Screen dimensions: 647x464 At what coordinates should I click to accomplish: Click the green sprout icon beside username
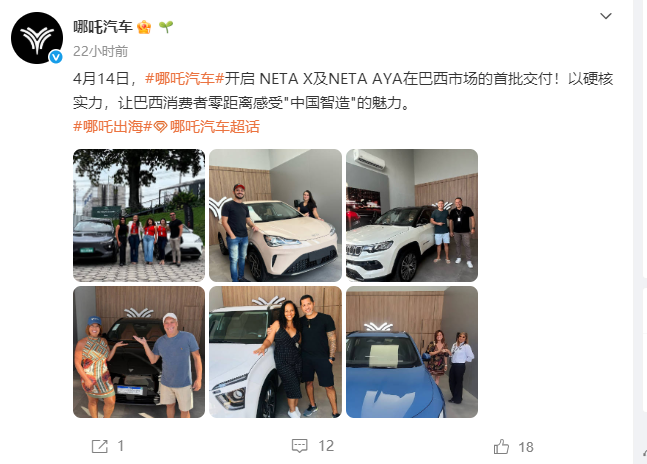[x=166, y=27]
